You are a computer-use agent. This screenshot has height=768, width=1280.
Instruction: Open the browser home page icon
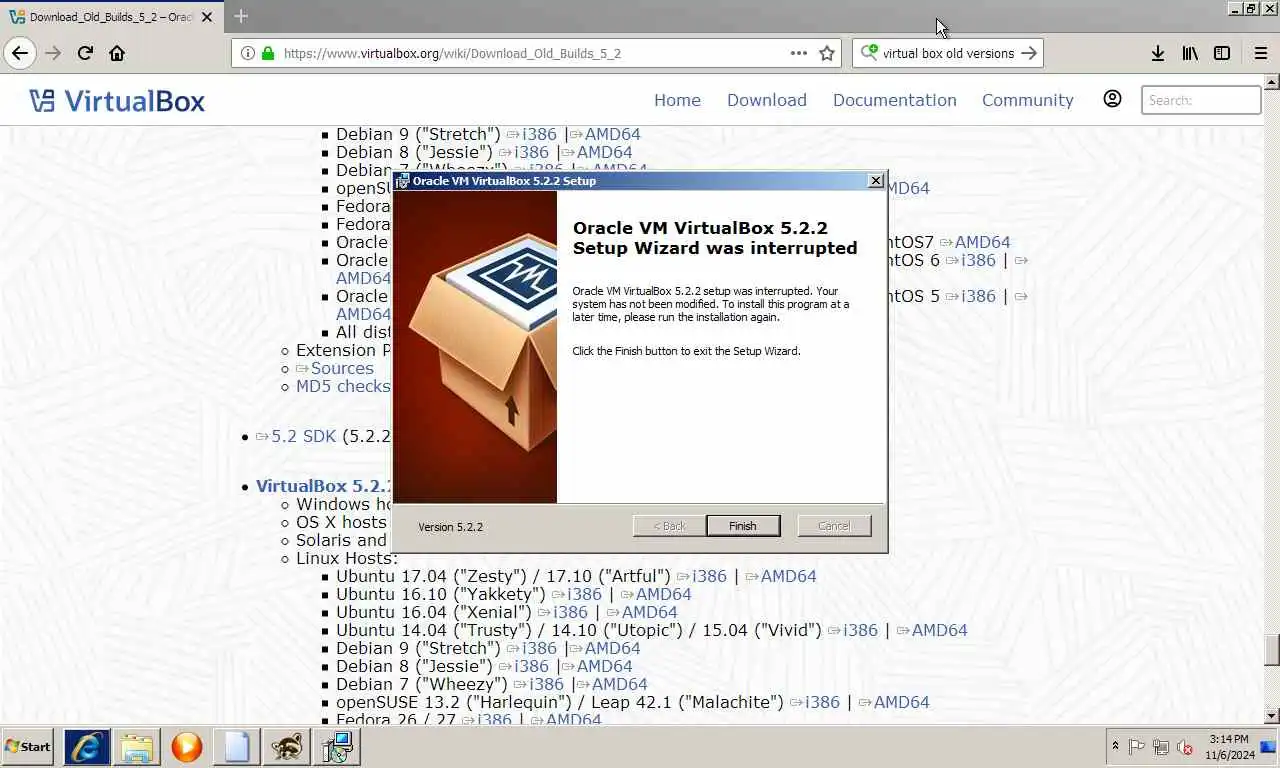coord(117,53)
